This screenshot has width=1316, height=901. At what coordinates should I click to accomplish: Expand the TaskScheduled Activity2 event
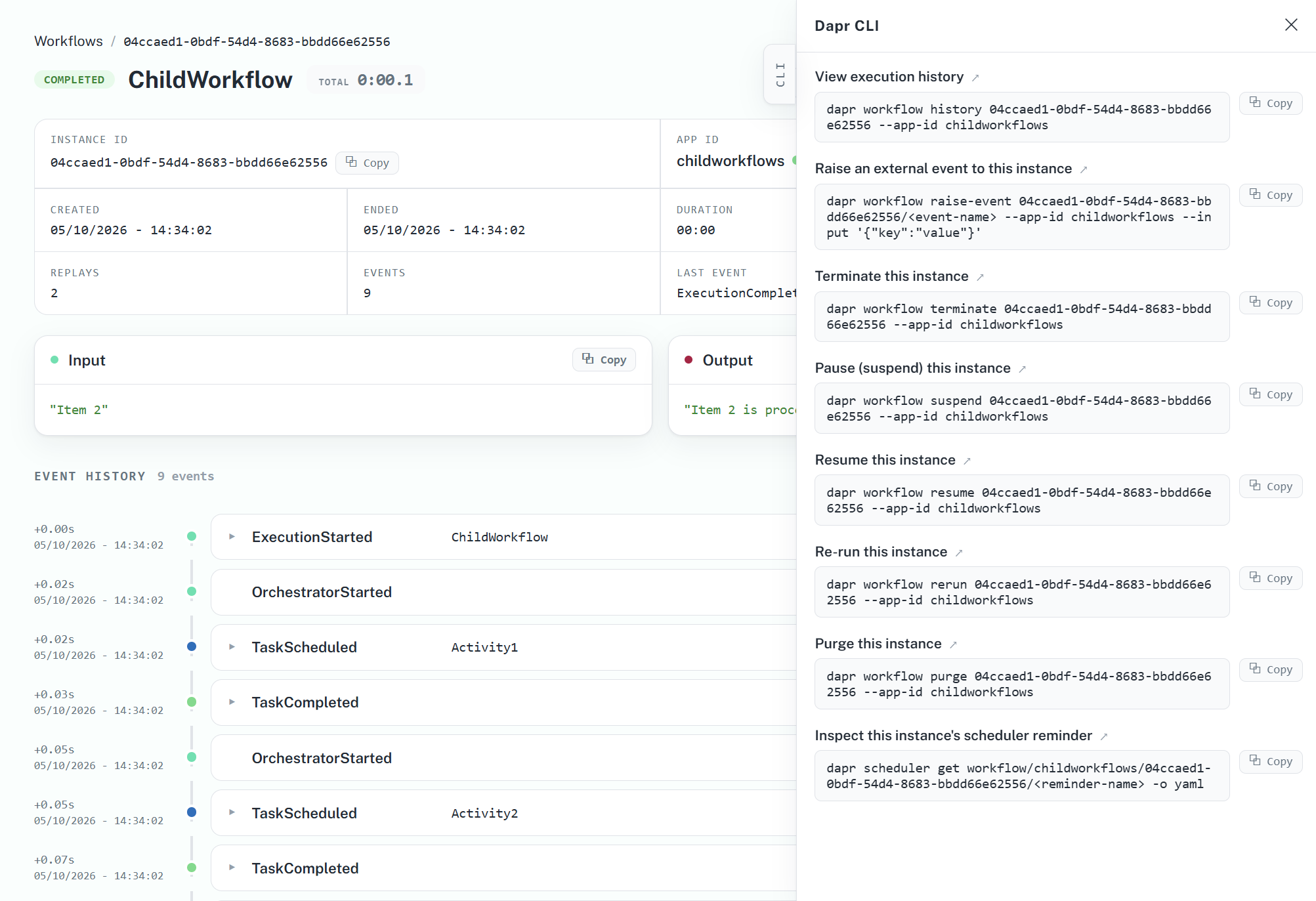pyautogui.click(x=232, y=812)
